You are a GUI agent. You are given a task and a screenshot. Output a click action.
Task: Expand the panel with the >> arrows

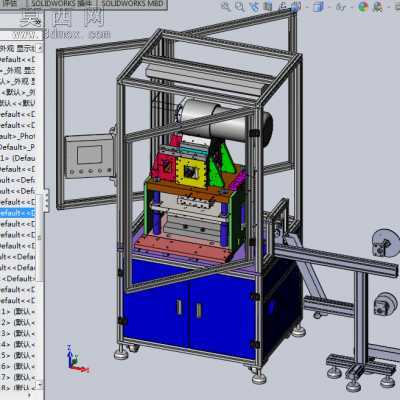[38, 22]
